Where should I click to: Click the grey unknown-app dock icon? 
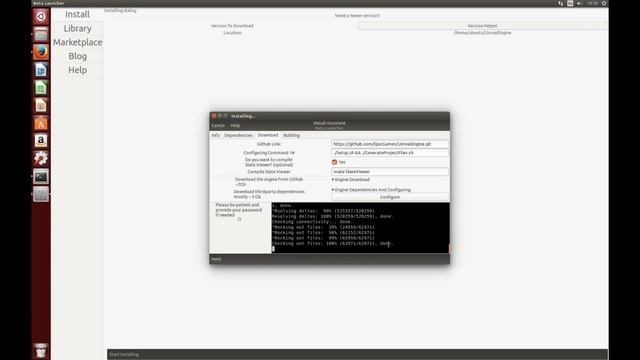click(41, 194)
